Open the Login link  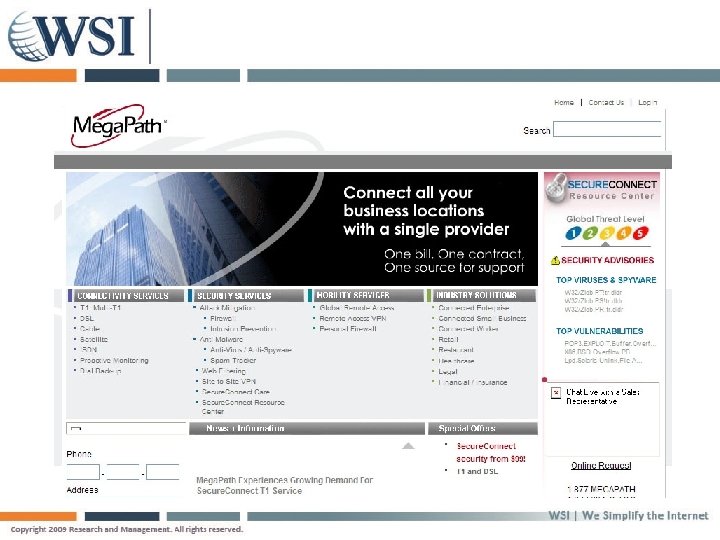point(647,102)
